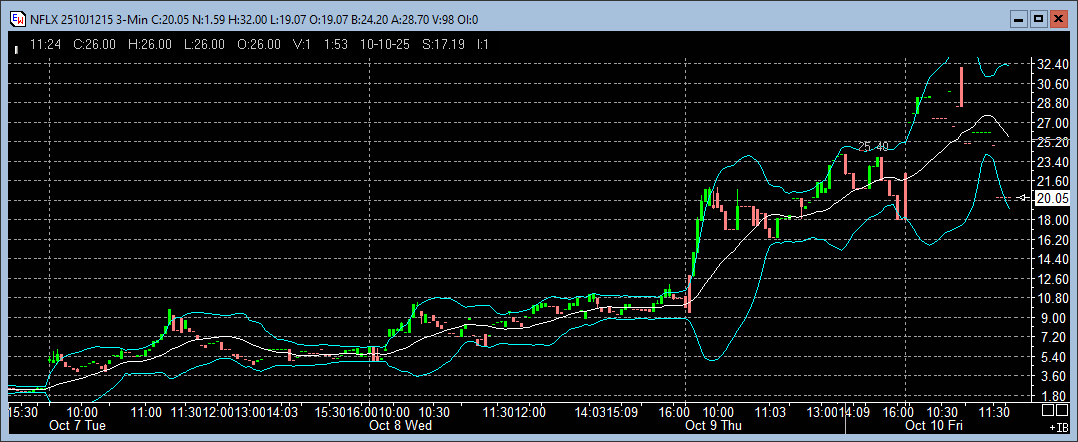The height and width of the screenshot is (442, 1078).
Task: Select the Oct 8 Wed date label
Action: tap(400, 425)
